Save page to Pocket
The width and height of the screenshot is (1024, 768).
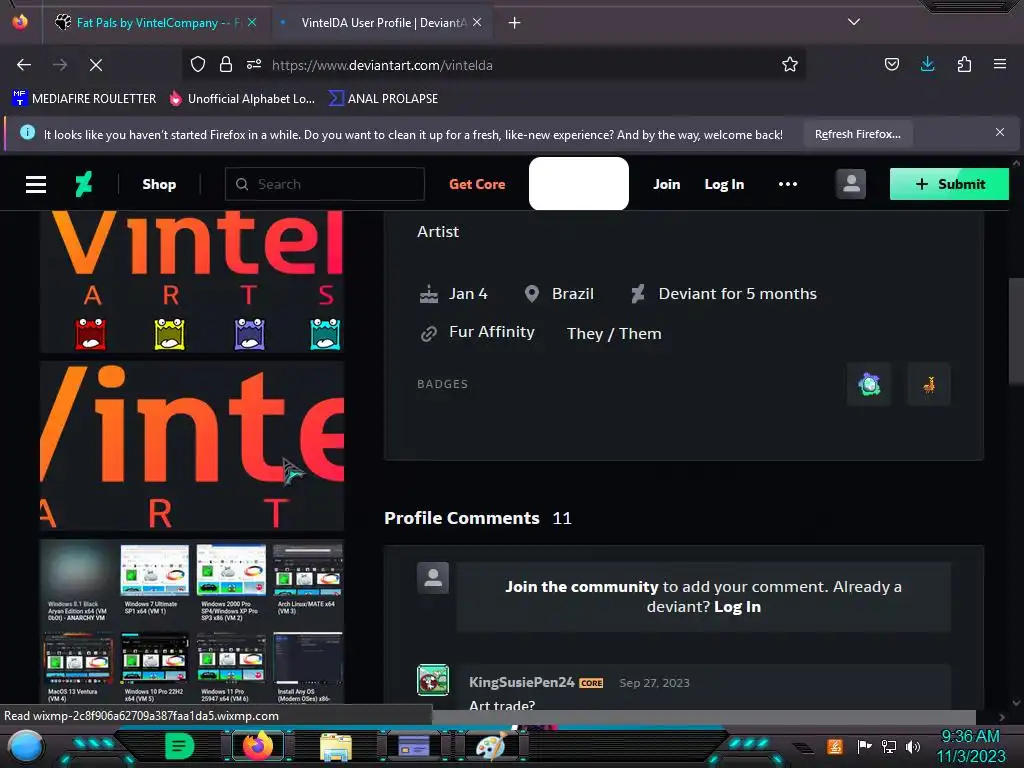[x=891, y=64]
